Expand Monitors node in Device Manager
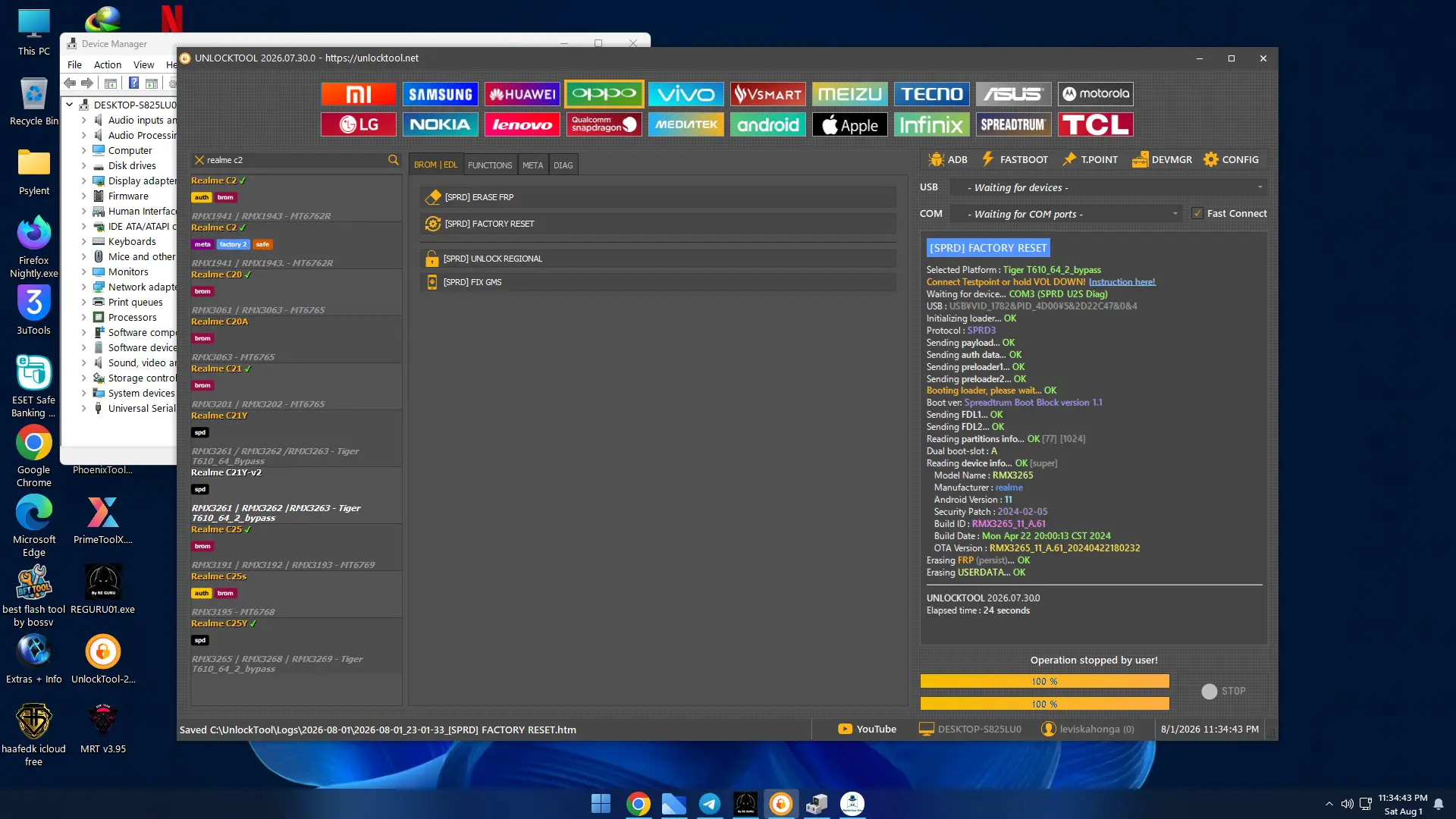 (83, 271)
